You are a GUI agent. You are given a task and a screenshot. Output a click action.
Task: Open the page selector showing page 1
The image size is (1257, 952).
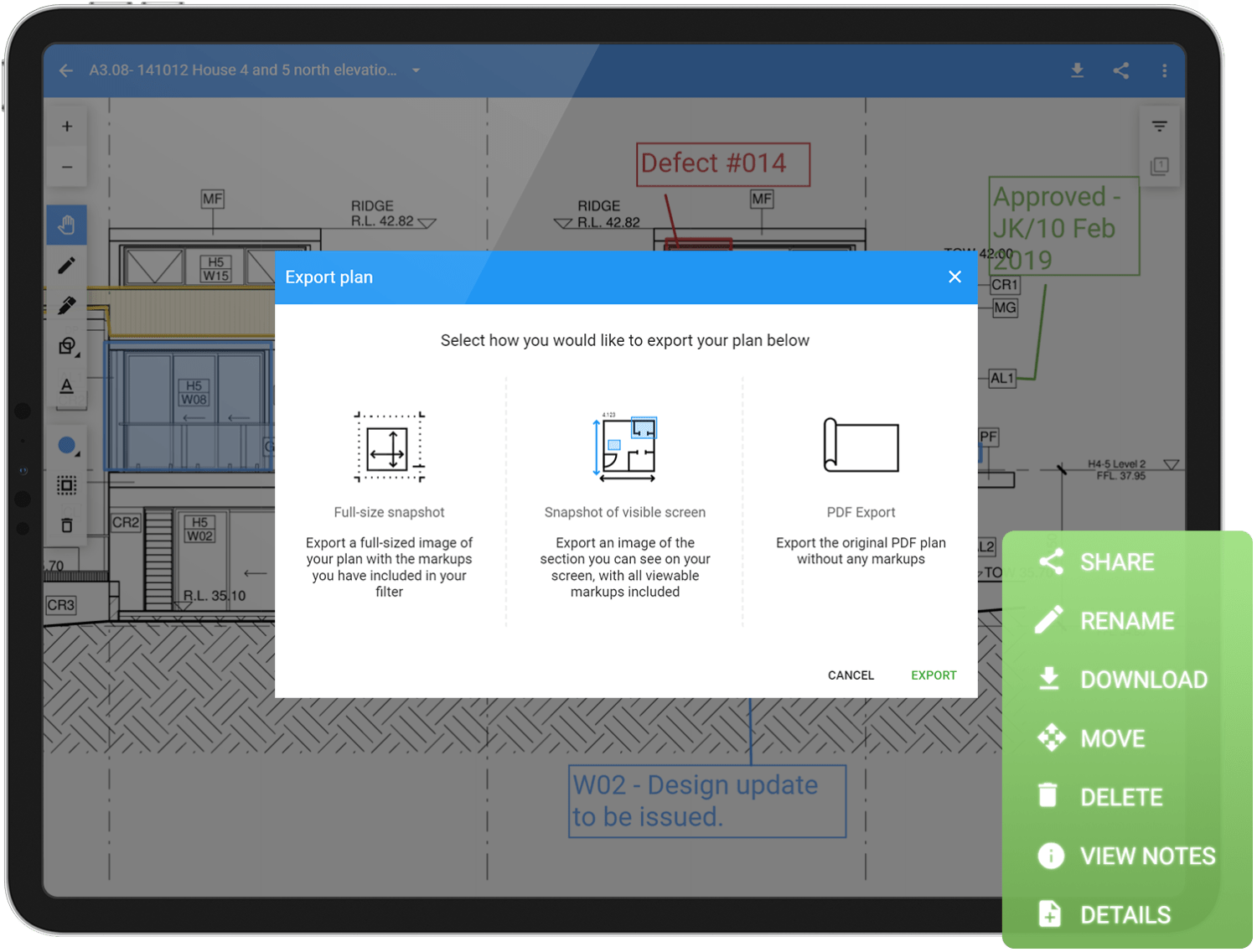(x=1159, y=168)
